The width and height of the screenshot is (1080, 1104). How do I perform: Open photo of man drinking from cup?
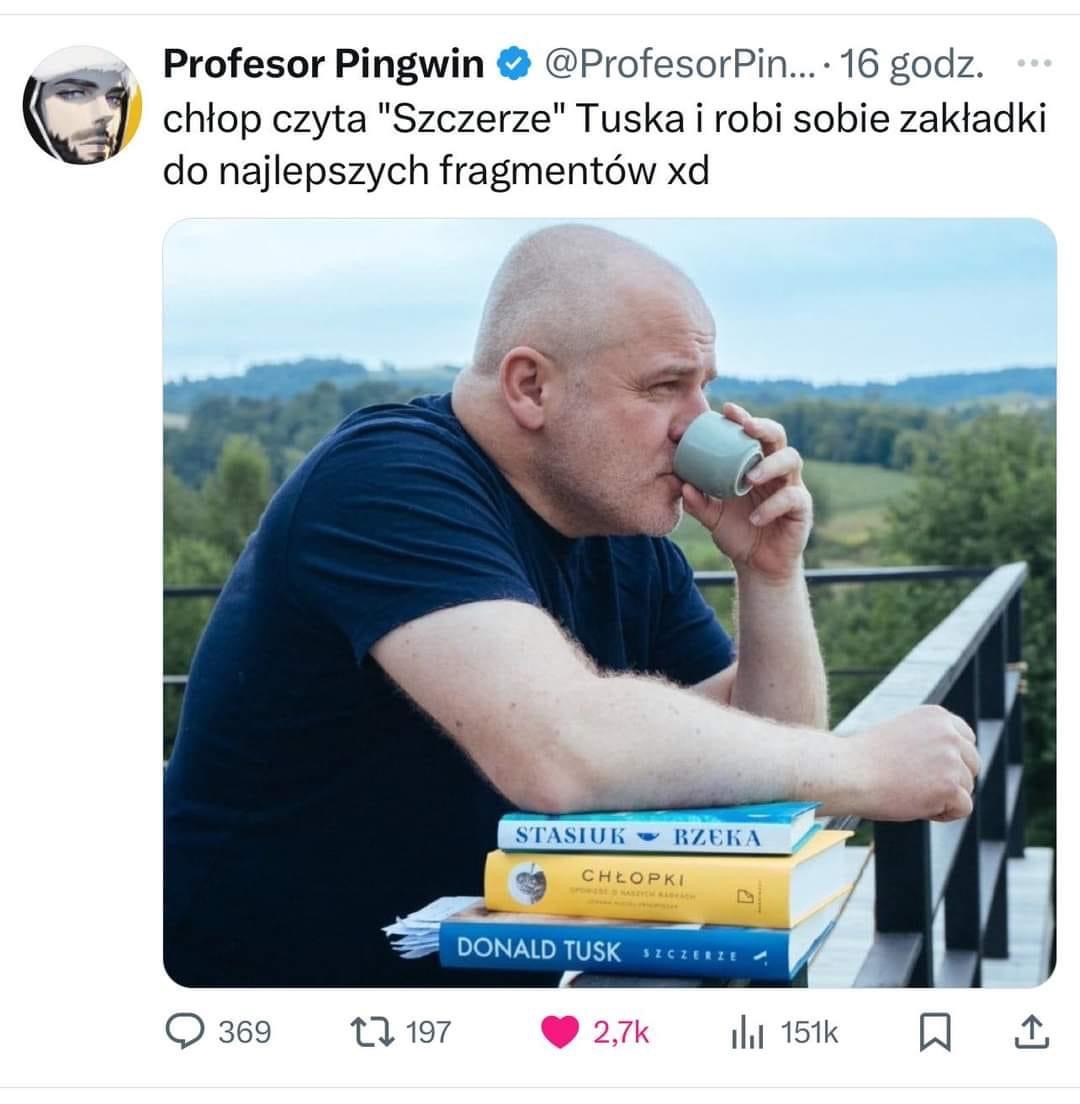610,603
